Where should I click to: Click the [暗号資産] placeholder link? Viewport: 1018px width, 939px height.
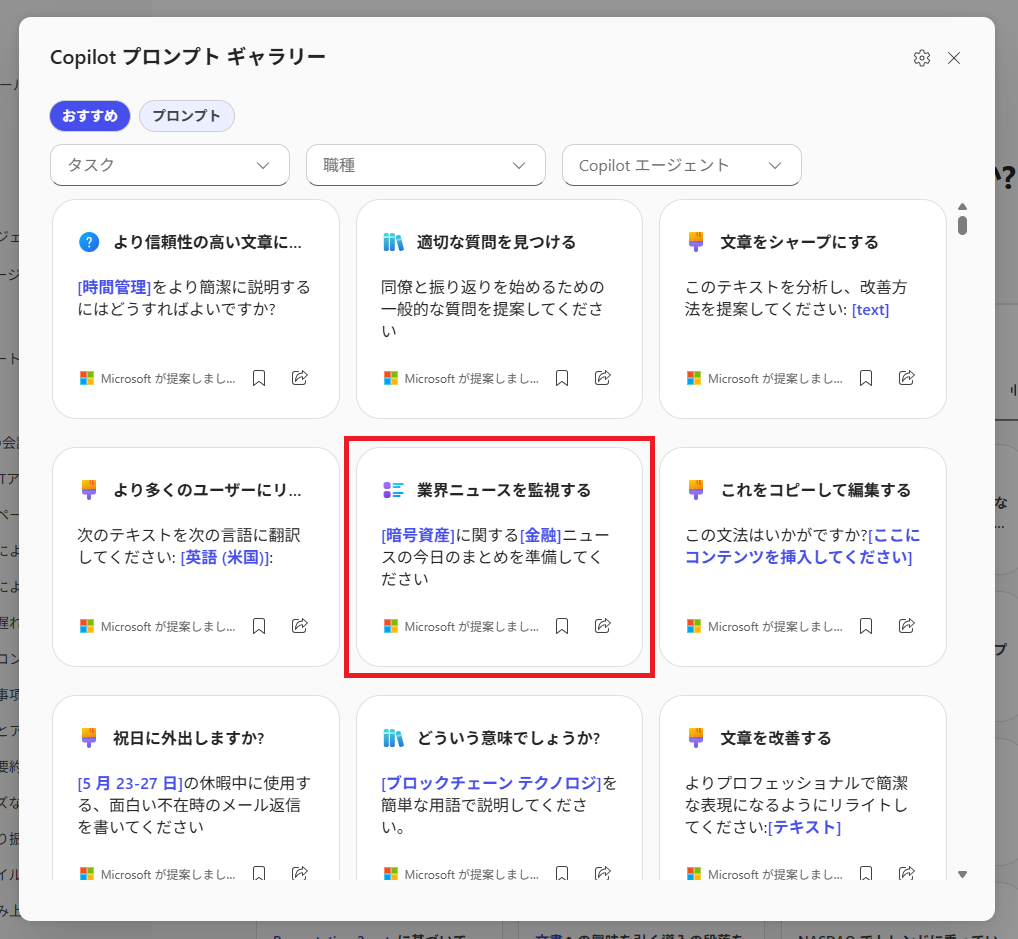pyautogui.click(x=417, y=535)
